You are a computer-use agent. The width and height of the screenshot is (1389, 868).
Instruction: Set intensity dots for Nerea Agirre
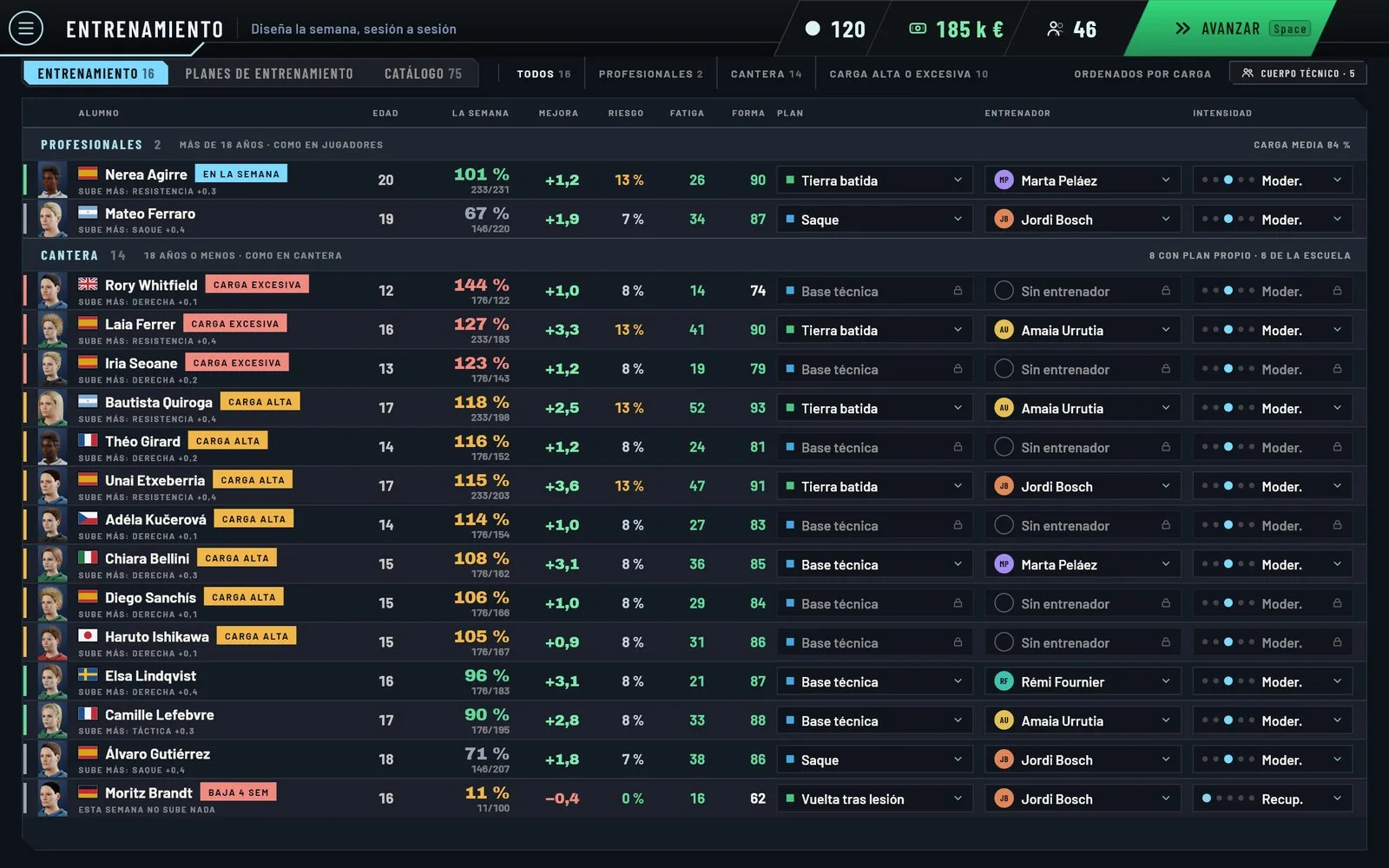click(1228, 180)
